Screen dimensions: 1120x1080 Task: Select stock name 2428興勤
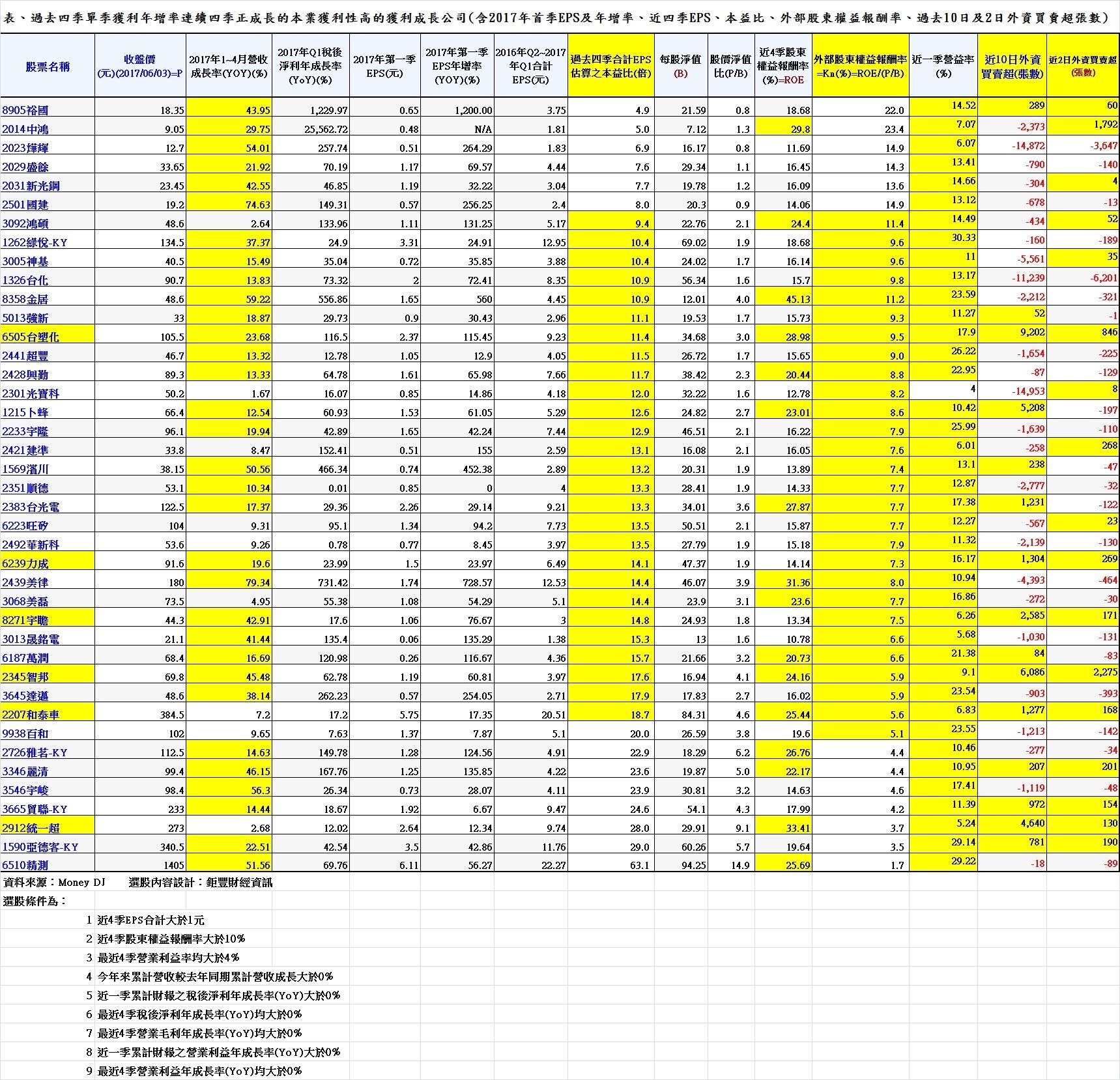coord(25,375)
